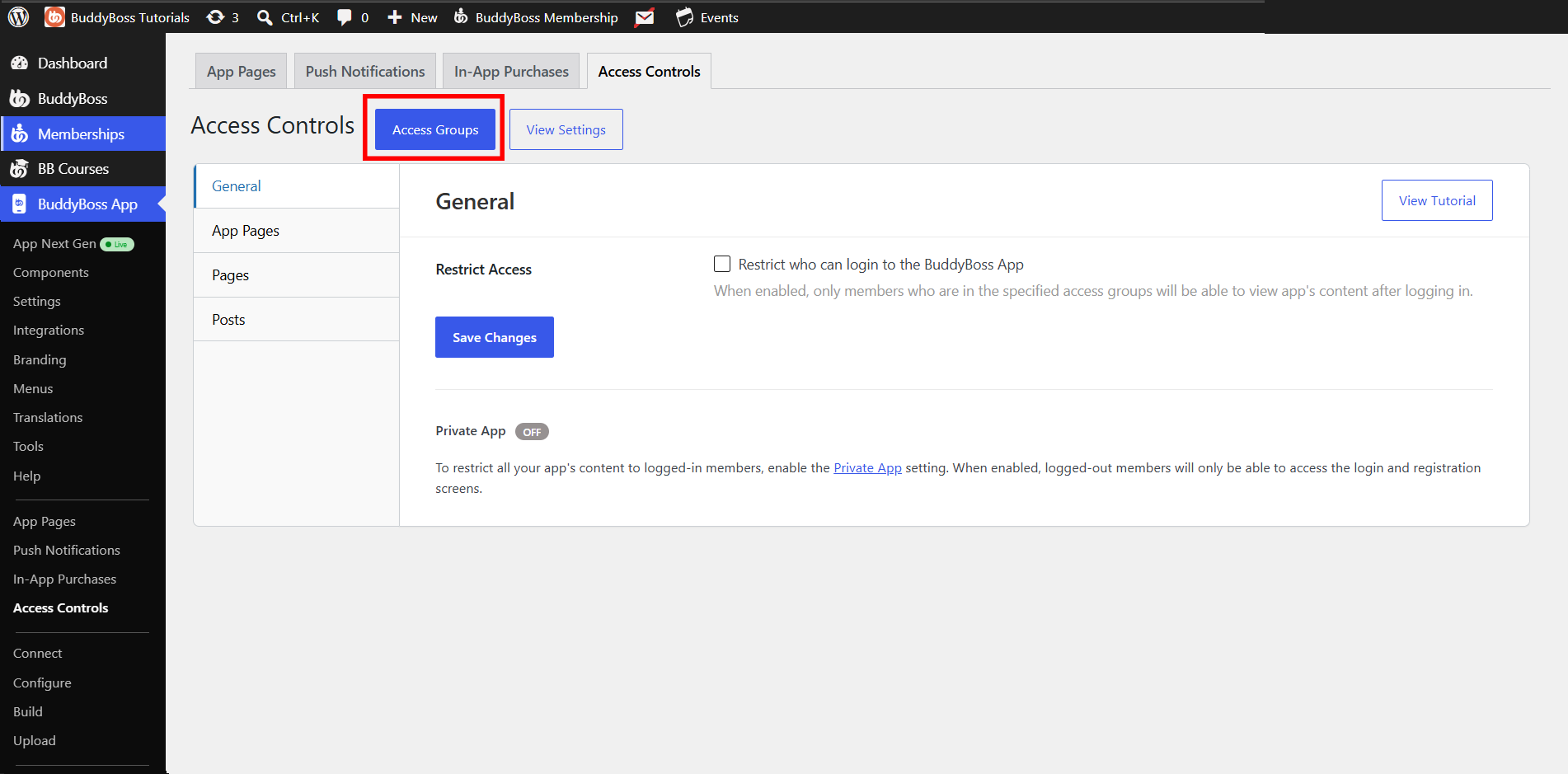Follow the Private App link
Viewport: 1568px width, 774px height.
pos(867,467)
